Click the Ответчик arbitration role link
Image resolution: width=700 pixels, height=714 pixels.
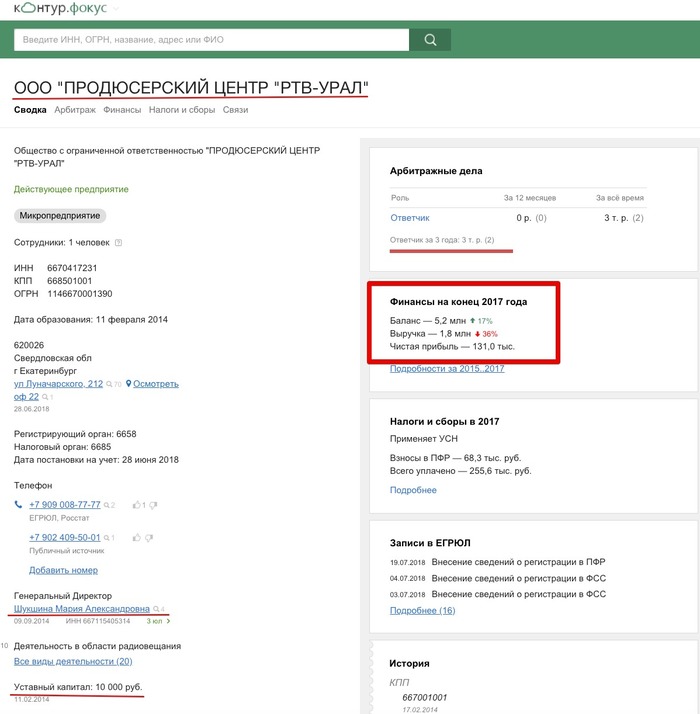(409, 218)
